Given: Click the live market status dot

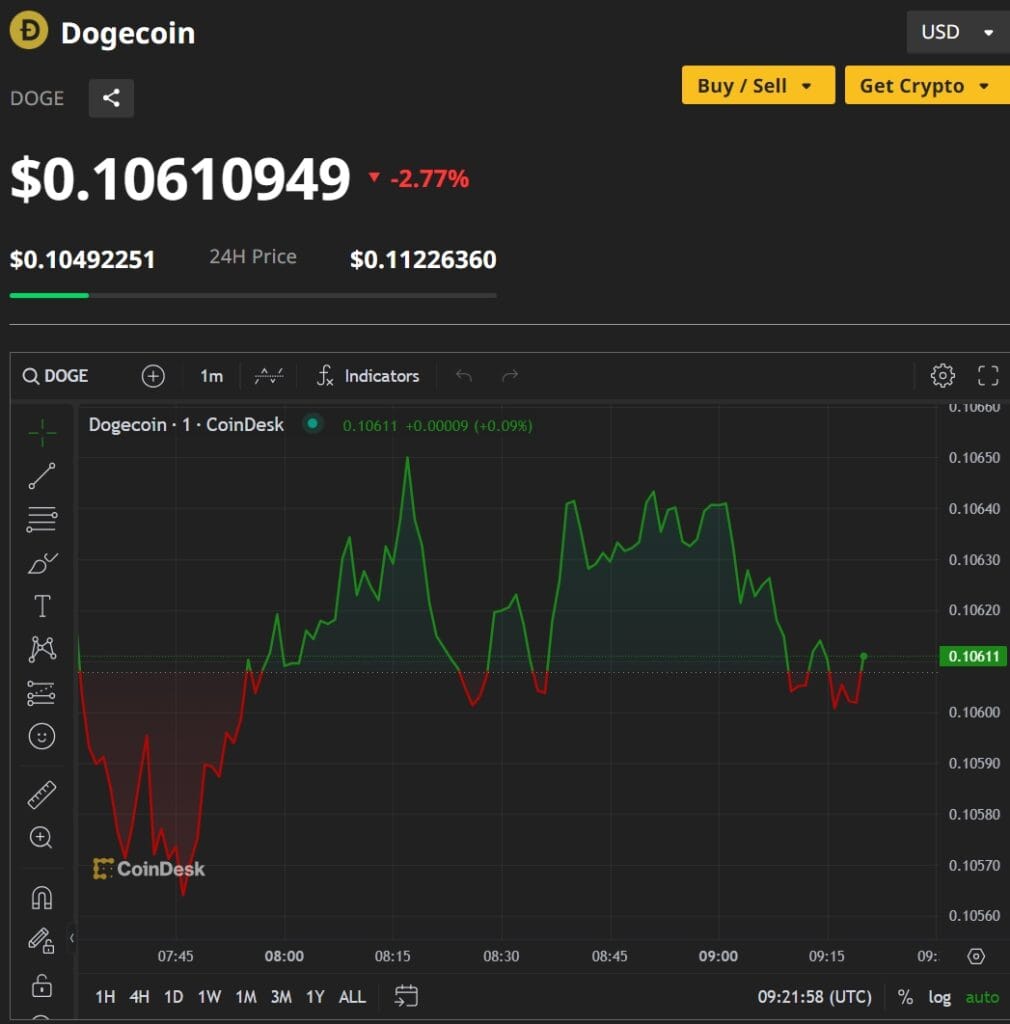Looking at the screenshot, I should click(x=313, y=424).
